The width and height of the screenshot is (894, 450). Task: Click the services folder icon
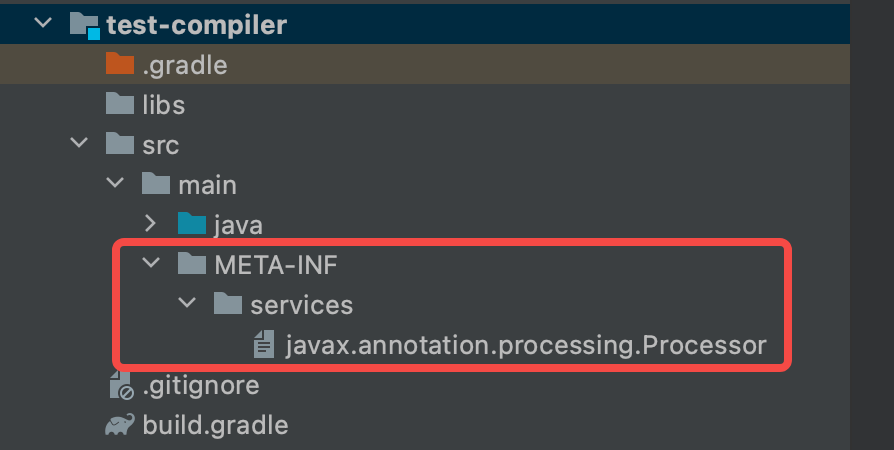click(227, 304)
